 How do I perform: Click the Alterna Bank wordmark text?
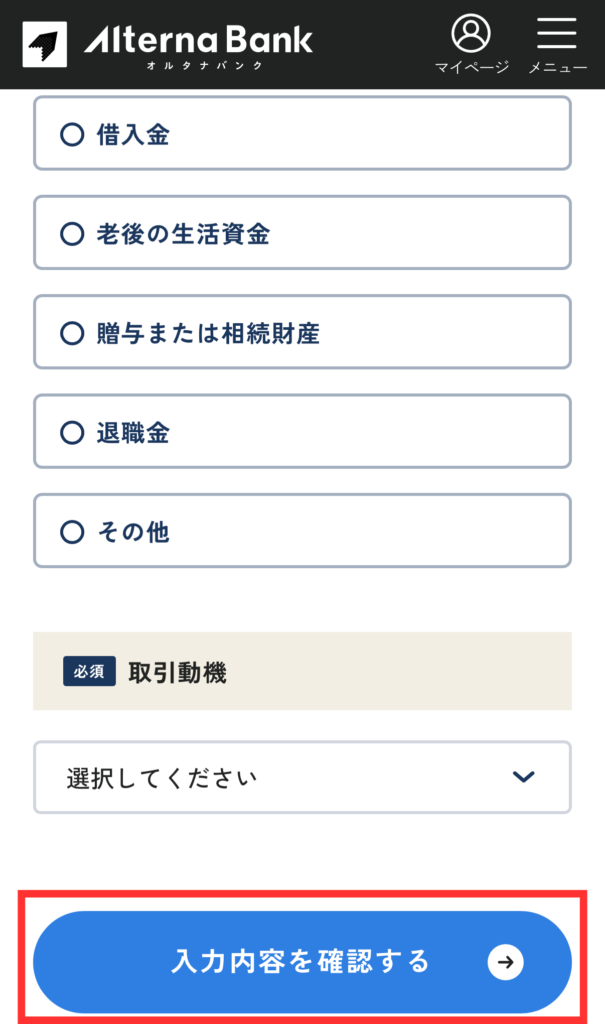pos(198,39)
